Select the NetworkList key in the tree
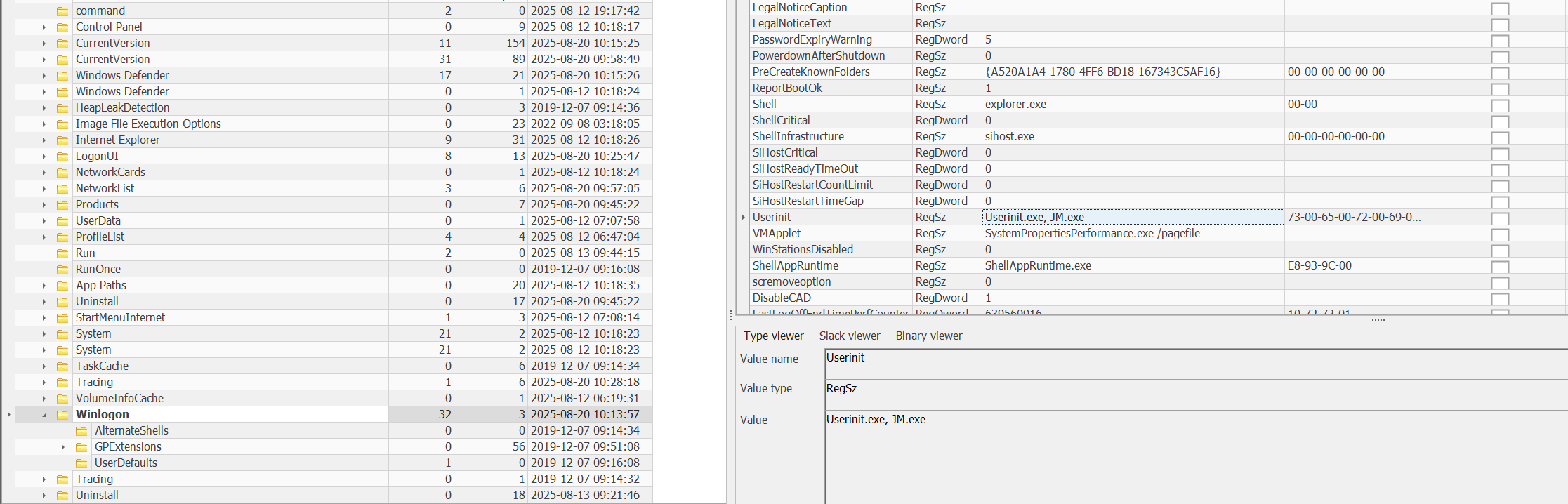The width and height of the screenshot is (1568, 504). click(x=105, y=188)
